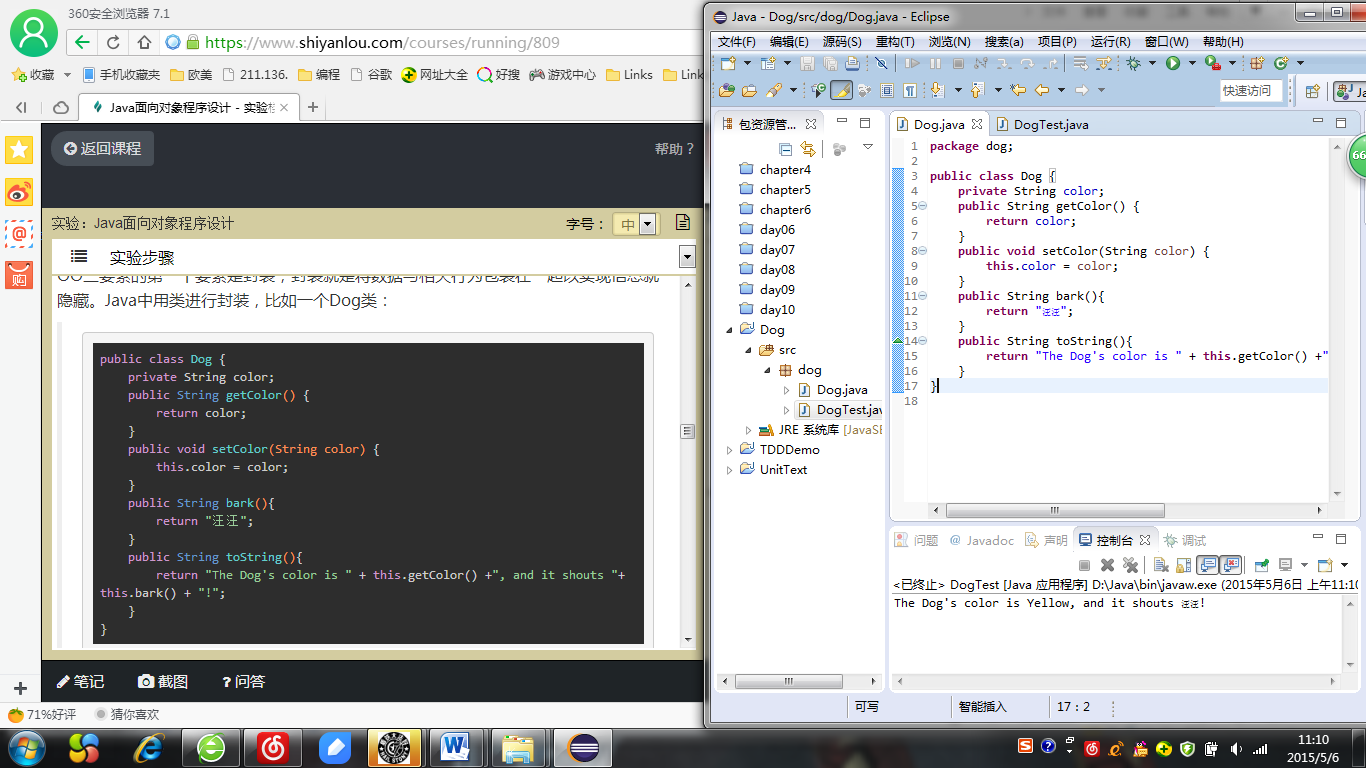Click Clear Console icon

(x=1161, y=565)
